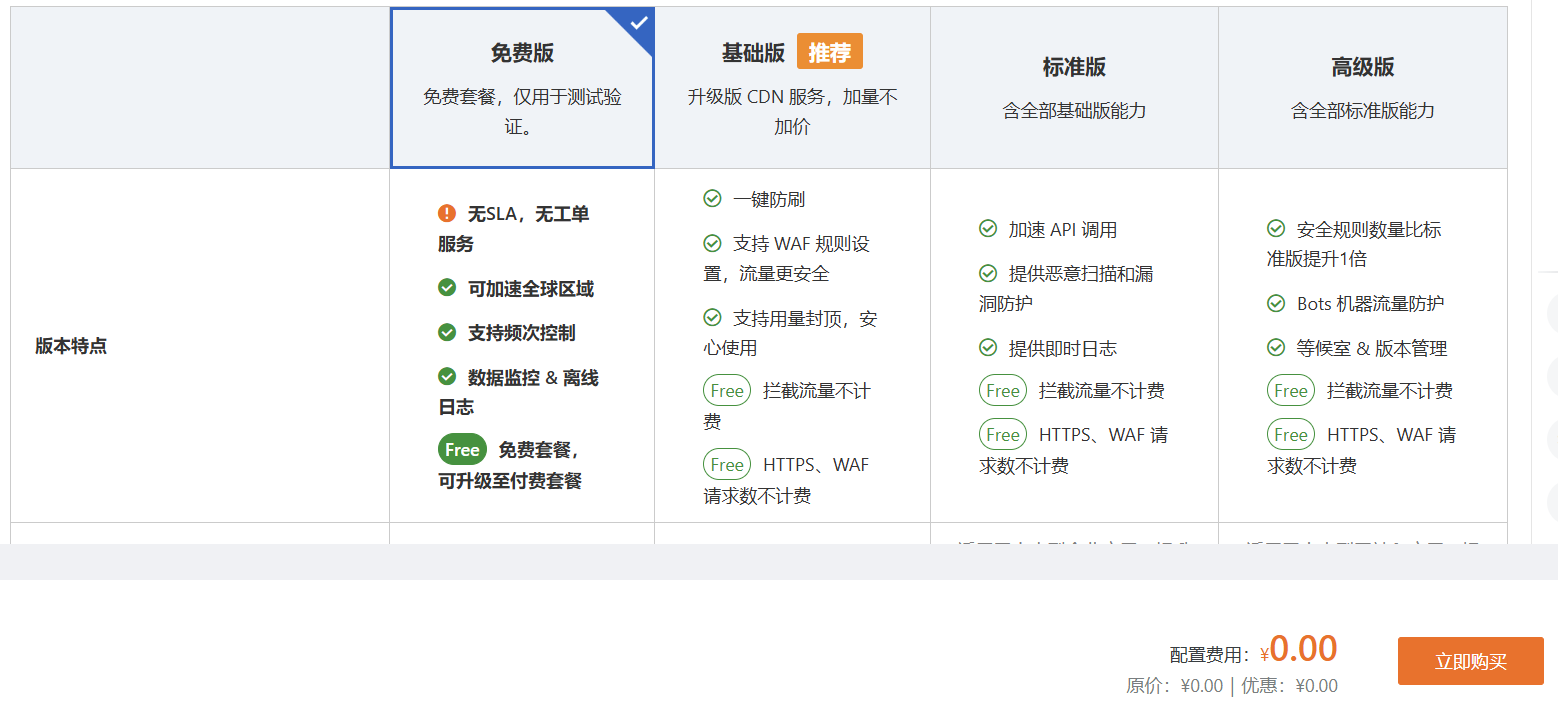Screen dimensions: 1558x708
Task: Select the 基础版 plan card
Action: (791, 85)
